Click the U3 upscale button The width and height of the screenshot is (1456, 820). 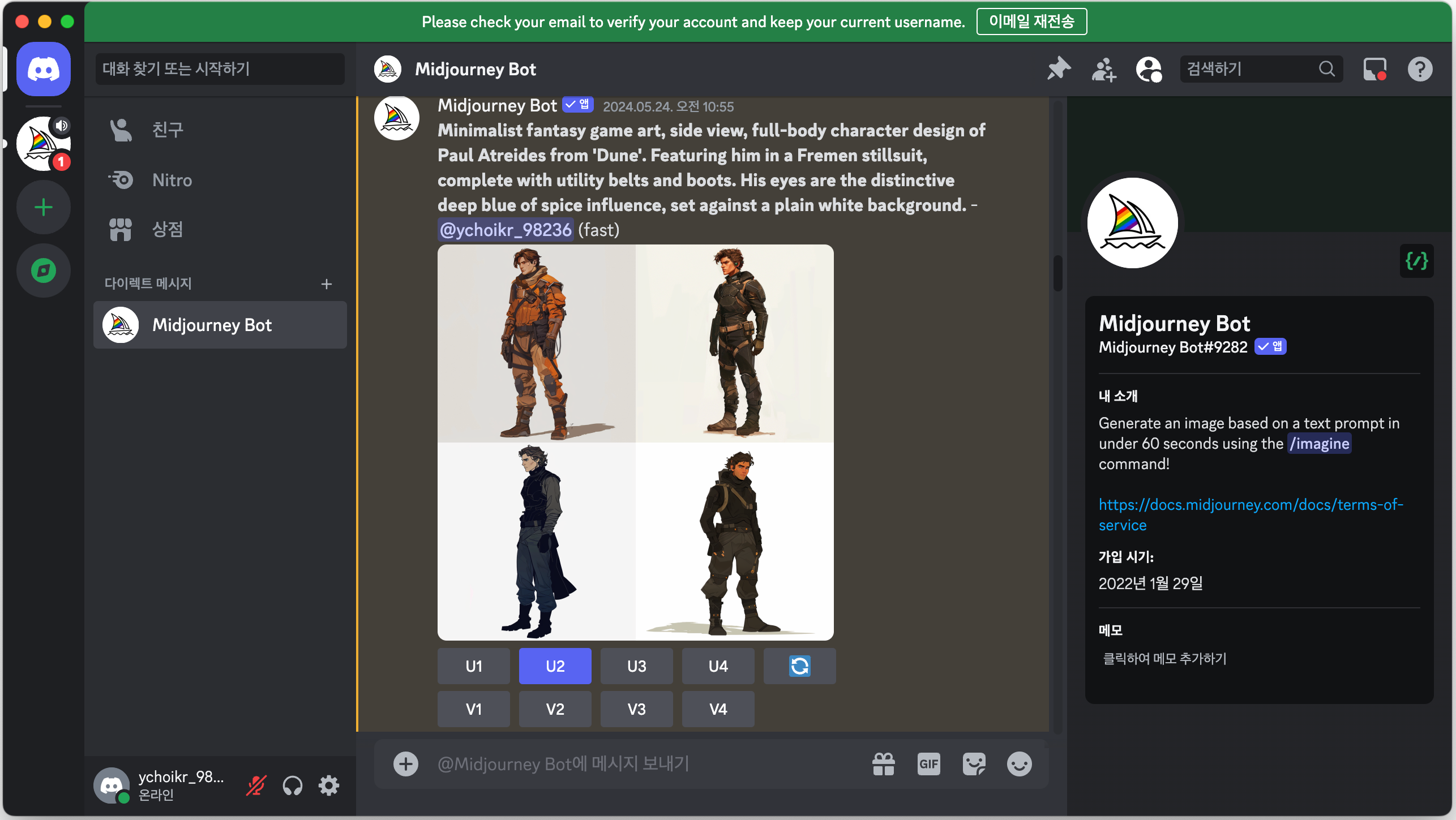[636, 666]
